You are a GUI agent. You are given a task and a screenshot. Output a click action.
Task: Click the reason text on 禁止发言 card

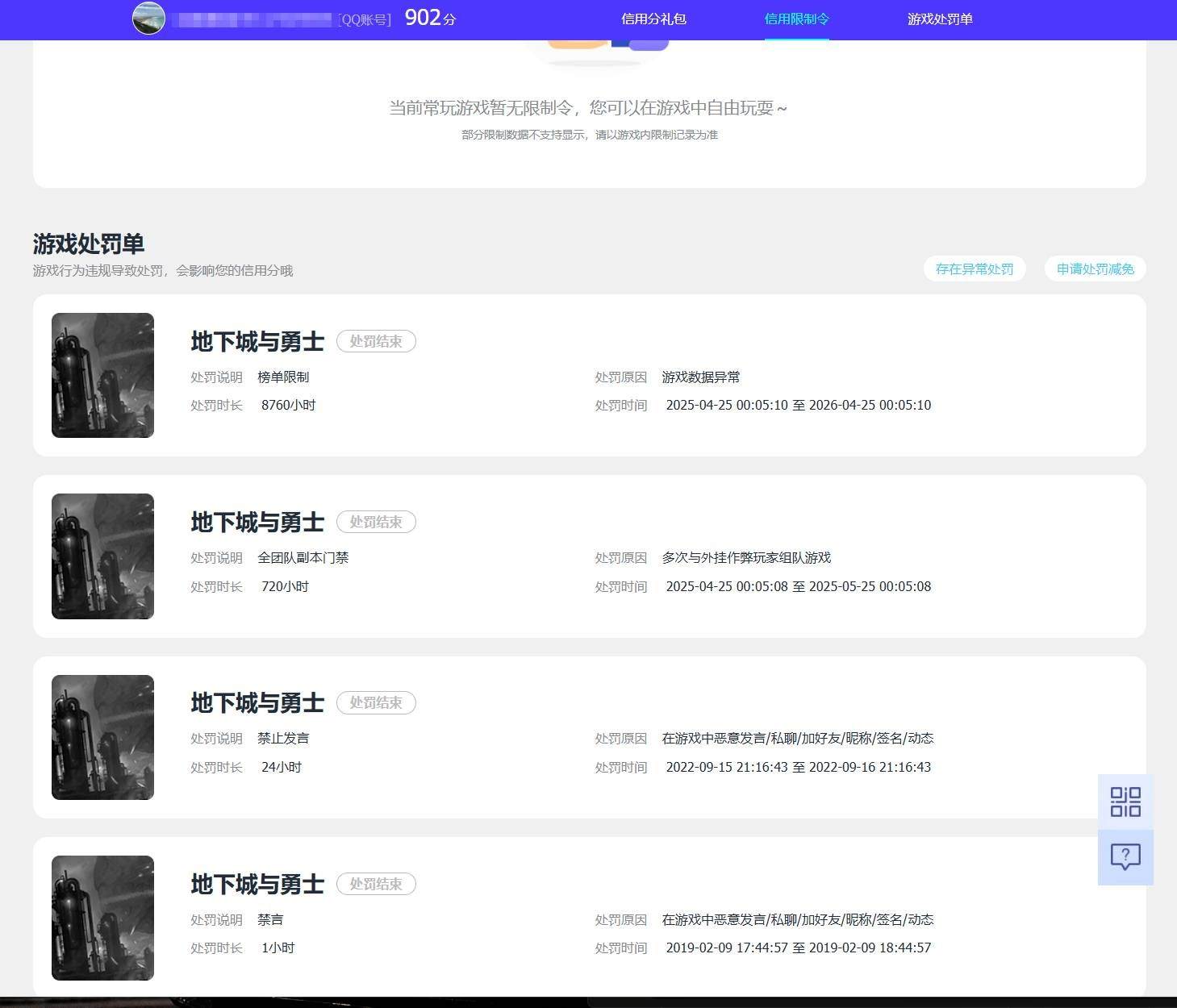pyautogui.click(x=798, y=739)
